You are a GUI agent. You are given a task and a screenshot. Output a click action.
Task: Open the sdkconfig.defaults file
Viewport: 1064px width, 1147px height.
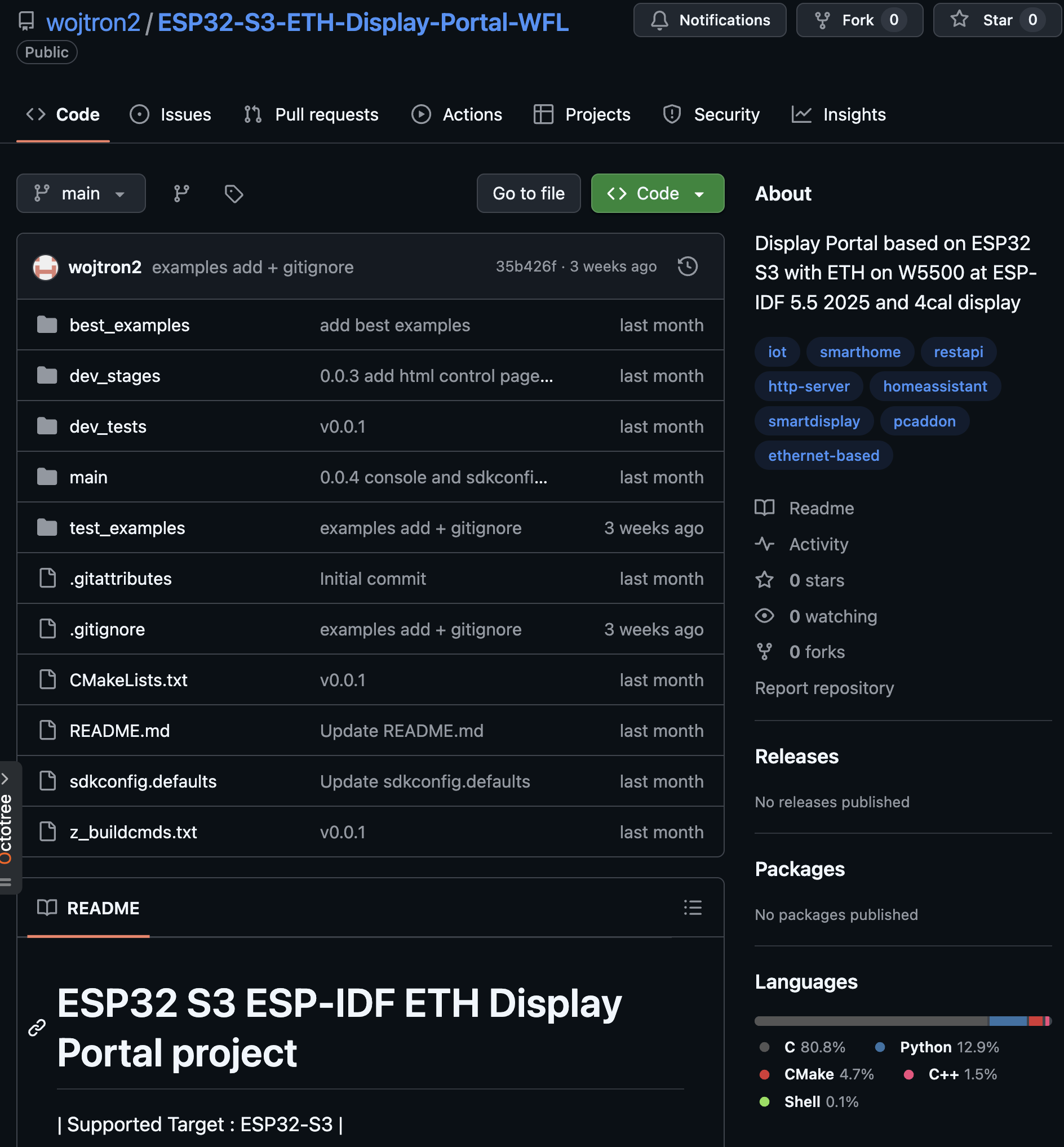tap(143, 781)
